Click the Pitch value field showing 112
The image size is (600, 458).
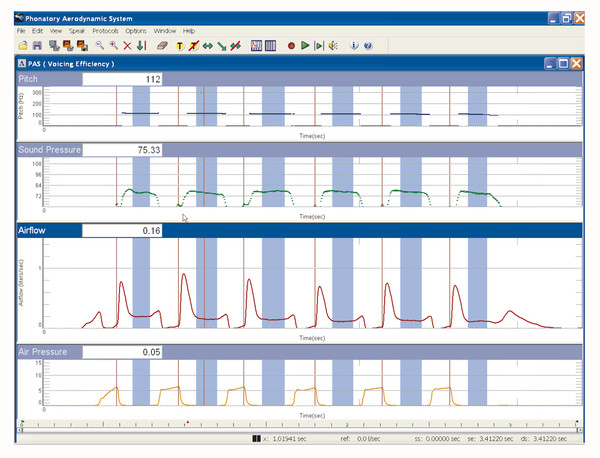click(x=122, y=80)
